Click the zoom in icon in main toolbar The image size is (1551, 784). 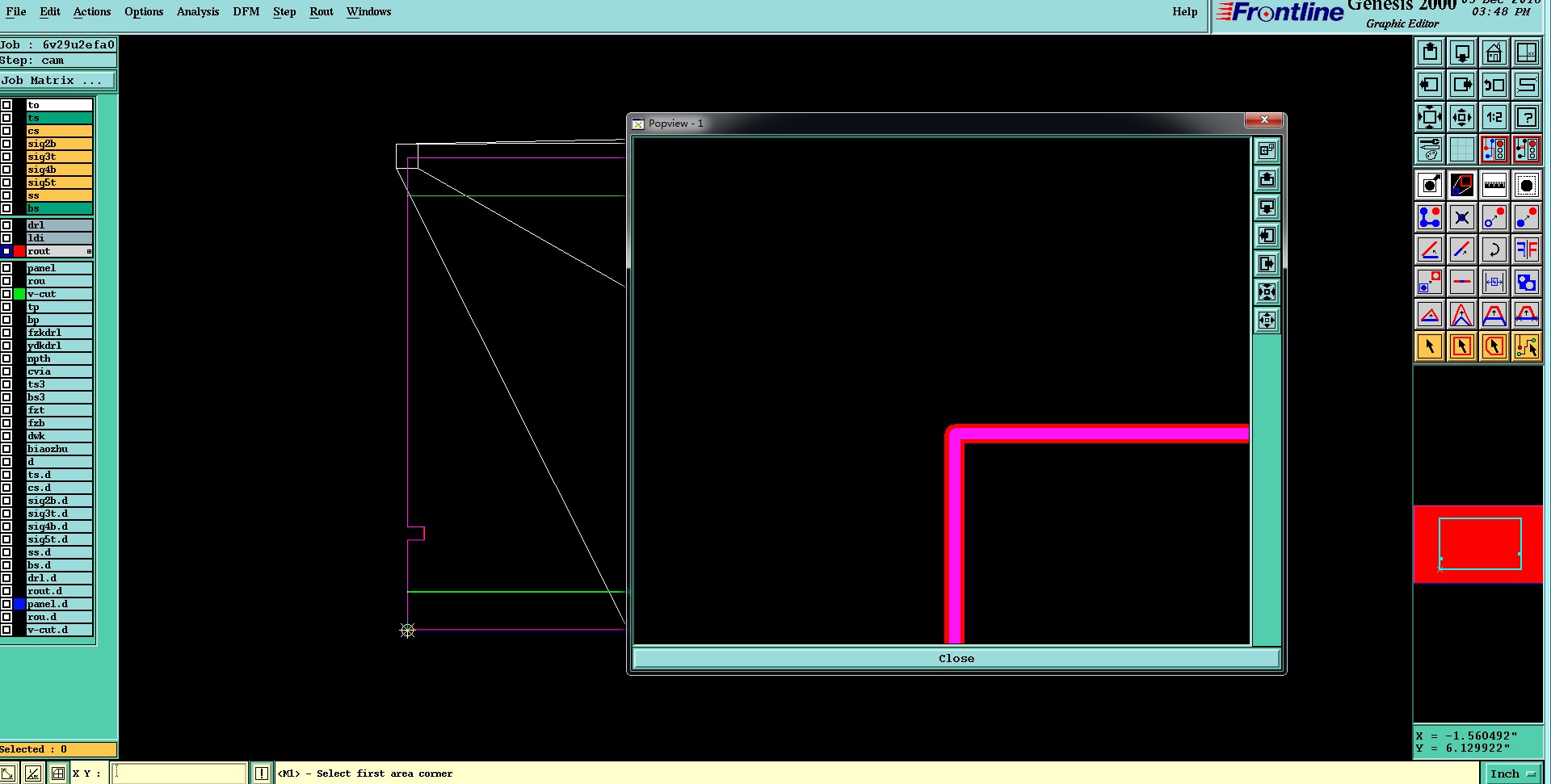1430,117
